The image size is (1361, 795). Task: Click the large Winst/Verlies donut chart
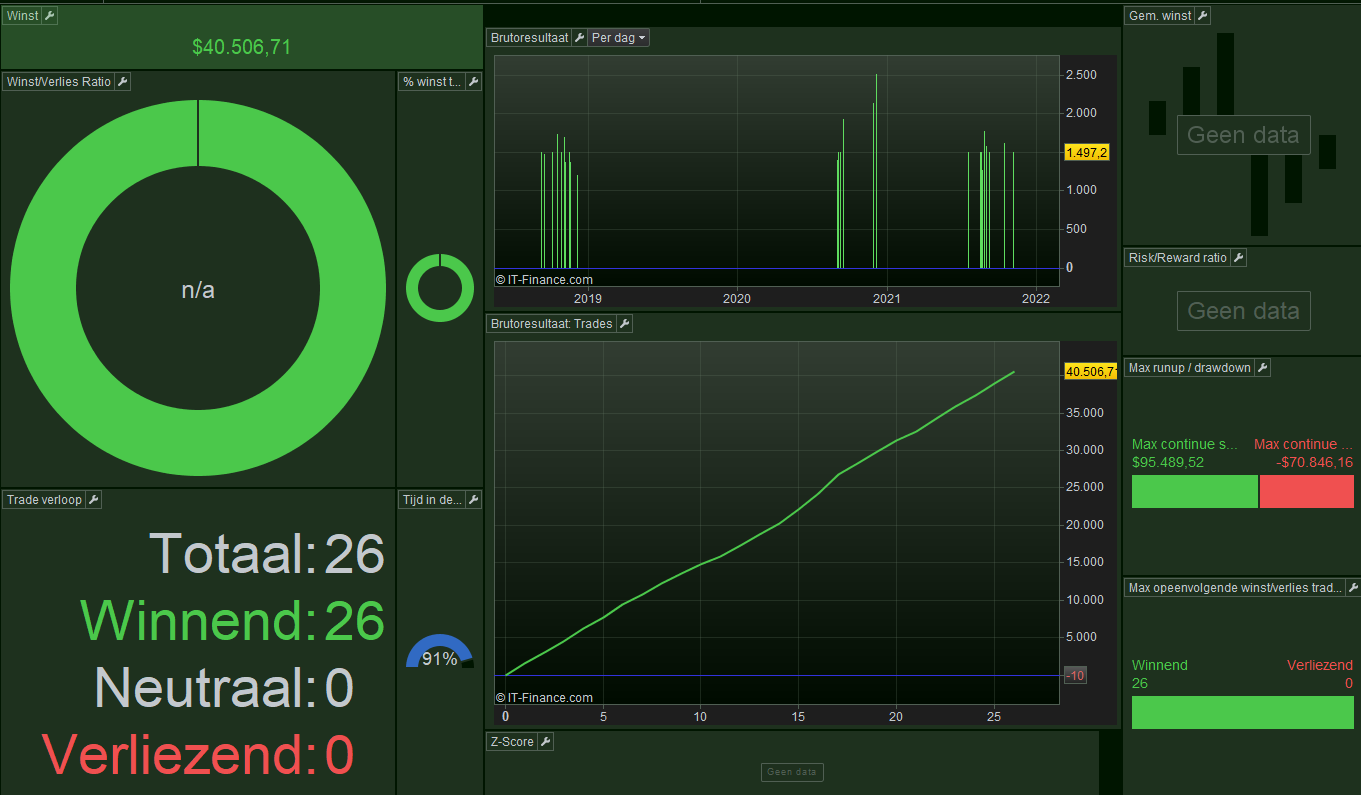[198, 289]
